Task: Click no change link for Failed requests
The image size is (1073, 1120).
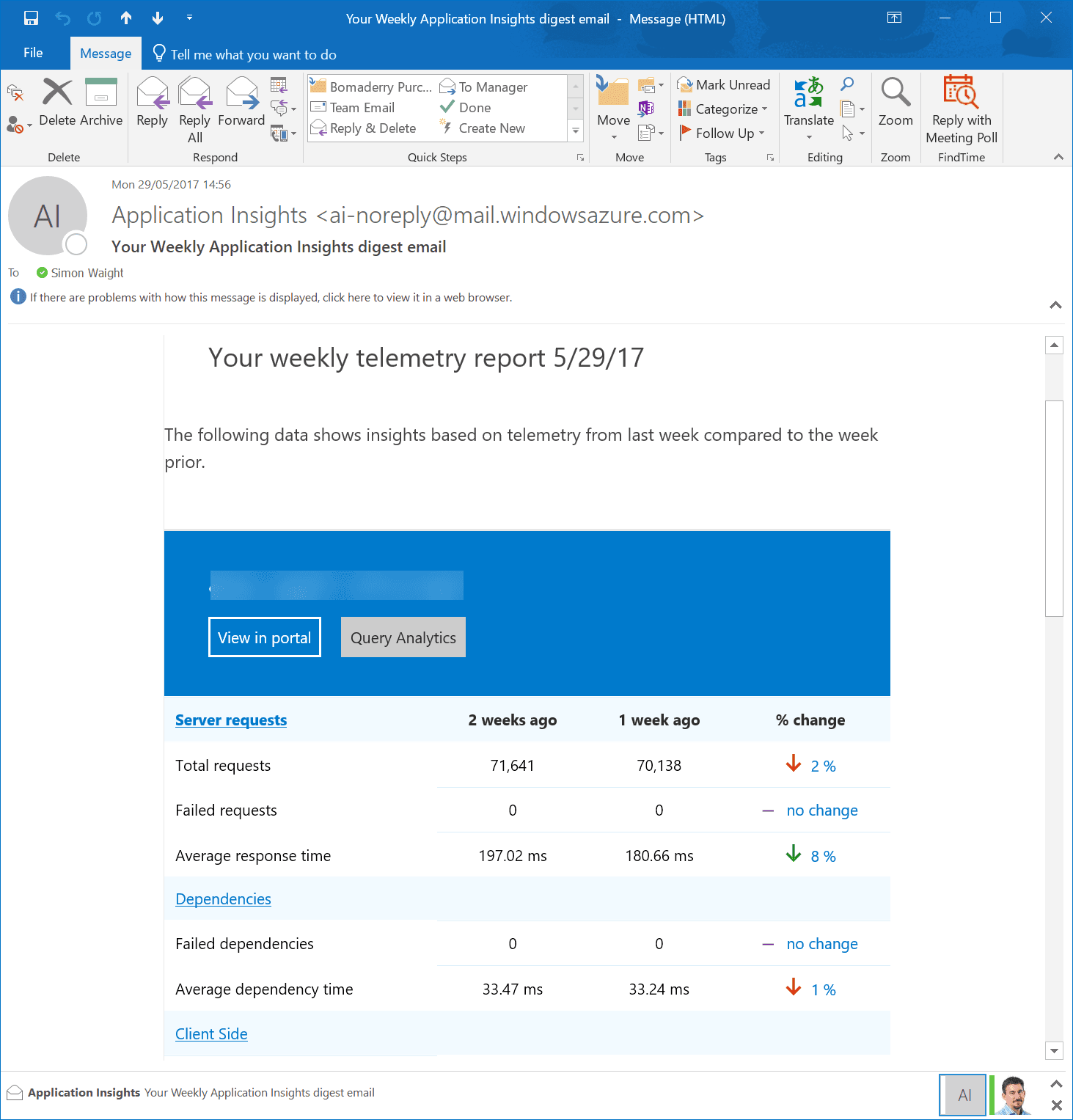Action: 822,810
